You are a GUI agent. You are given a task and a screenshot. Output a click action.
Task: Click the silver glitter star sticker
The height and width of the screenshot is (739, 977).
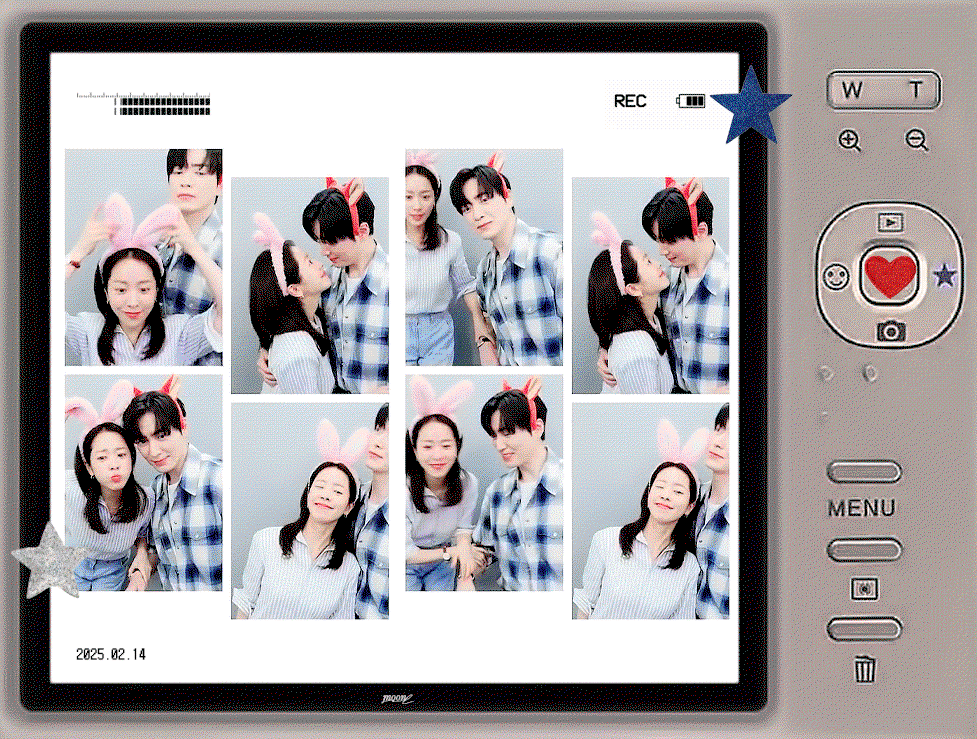point(50,561)
